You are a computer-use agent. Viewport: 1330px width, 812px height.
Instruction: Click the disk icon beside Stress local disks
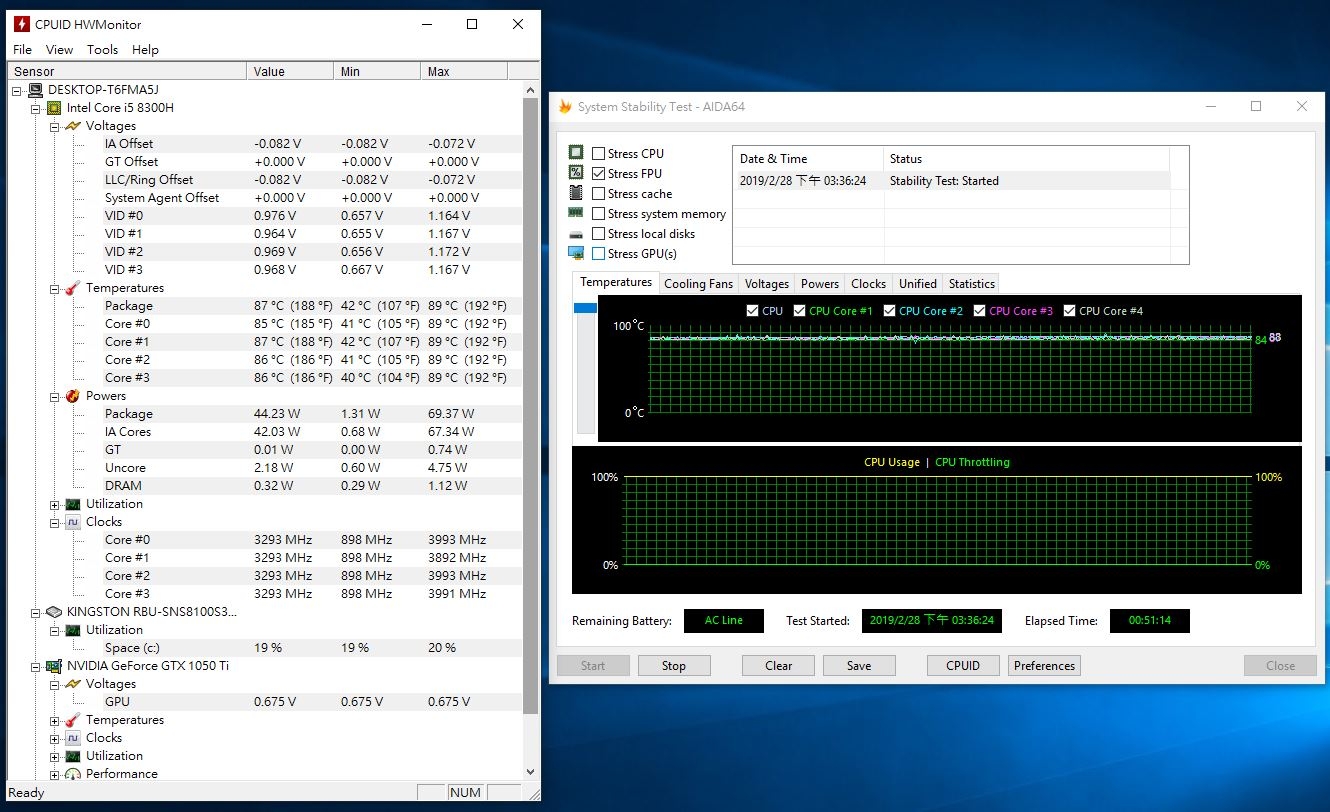click(576, 234)
